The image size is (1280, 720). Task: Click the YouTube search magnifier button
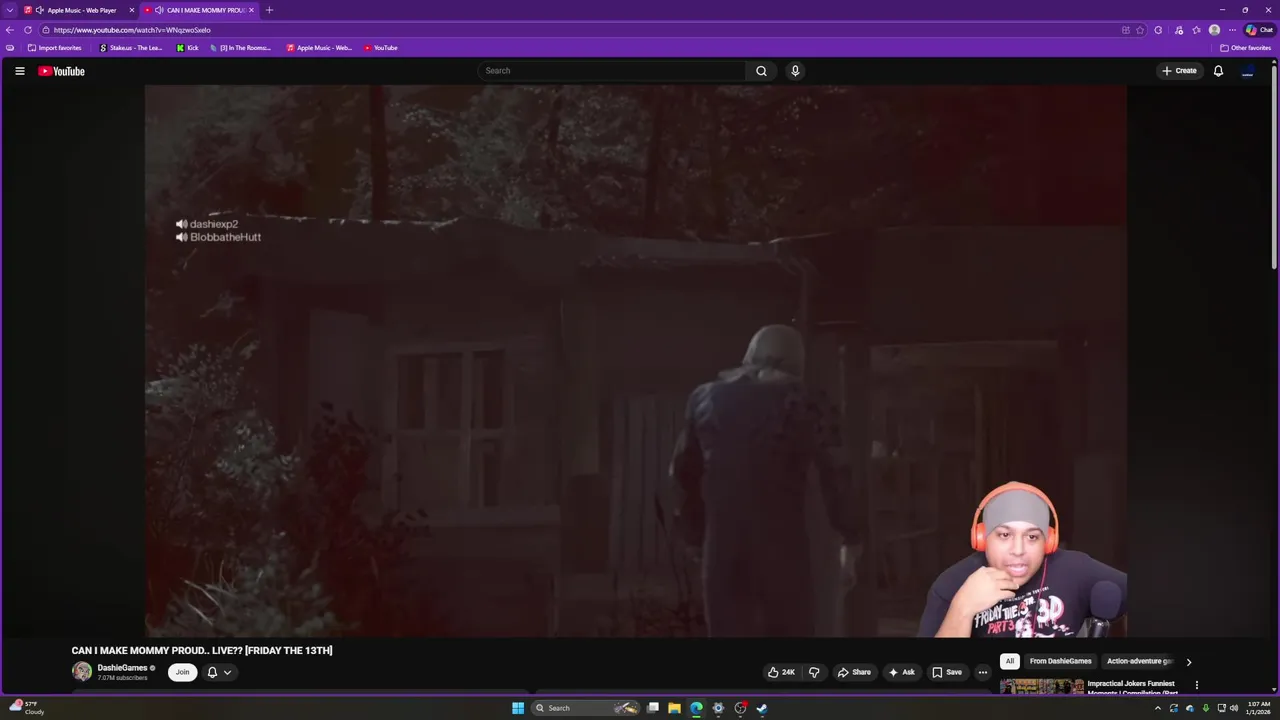pos(761,71)
